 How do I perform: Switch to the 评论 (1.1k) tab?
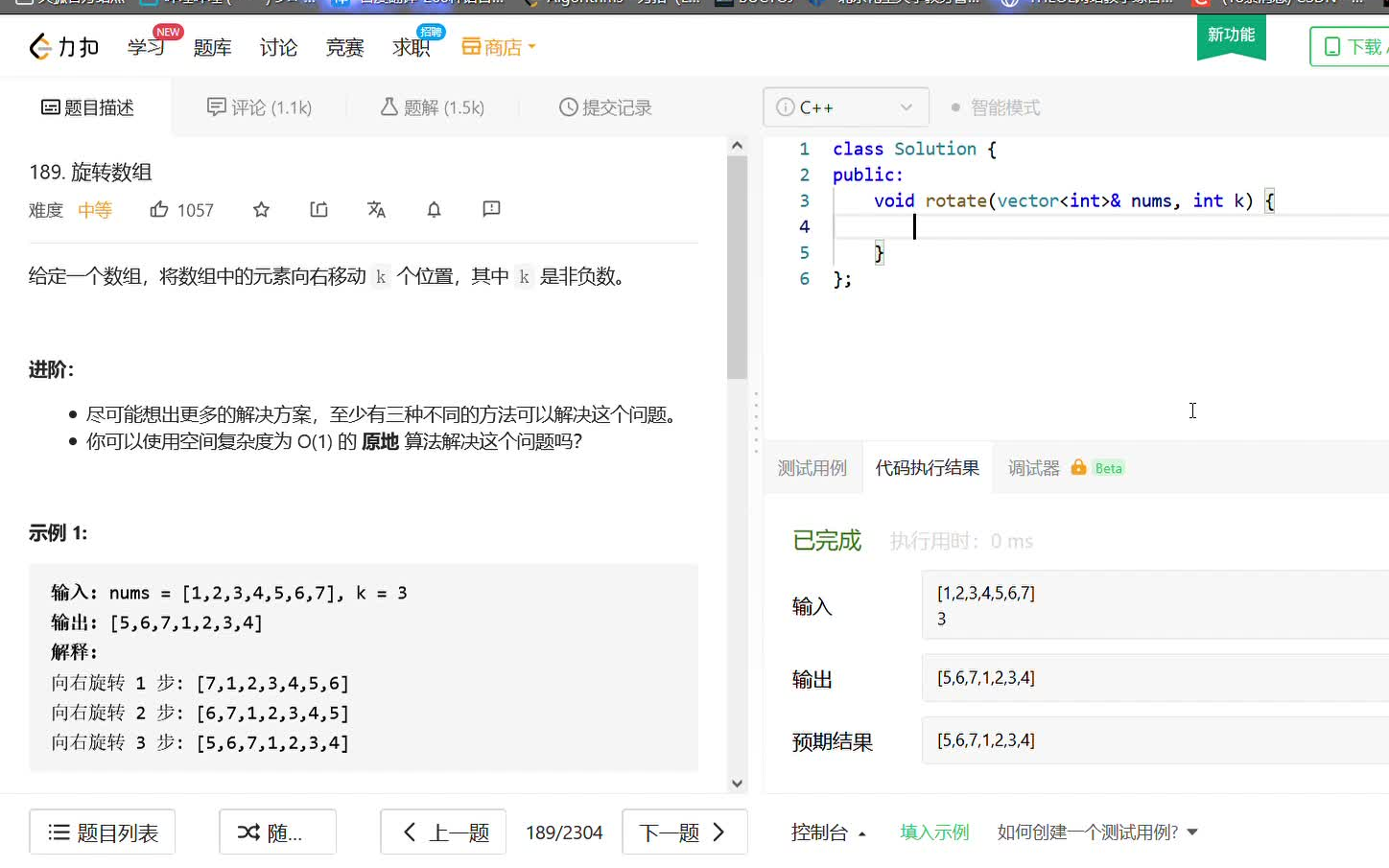[259, 107]
